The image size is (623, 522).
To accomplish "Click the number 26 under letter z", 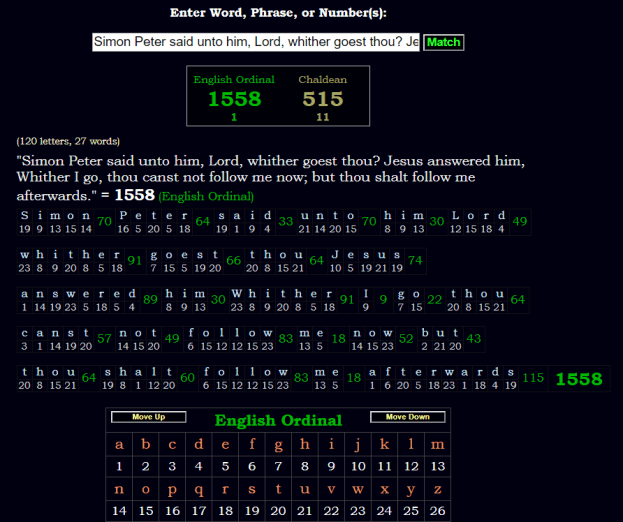I will pyautogui.click(x=437, y=510).
